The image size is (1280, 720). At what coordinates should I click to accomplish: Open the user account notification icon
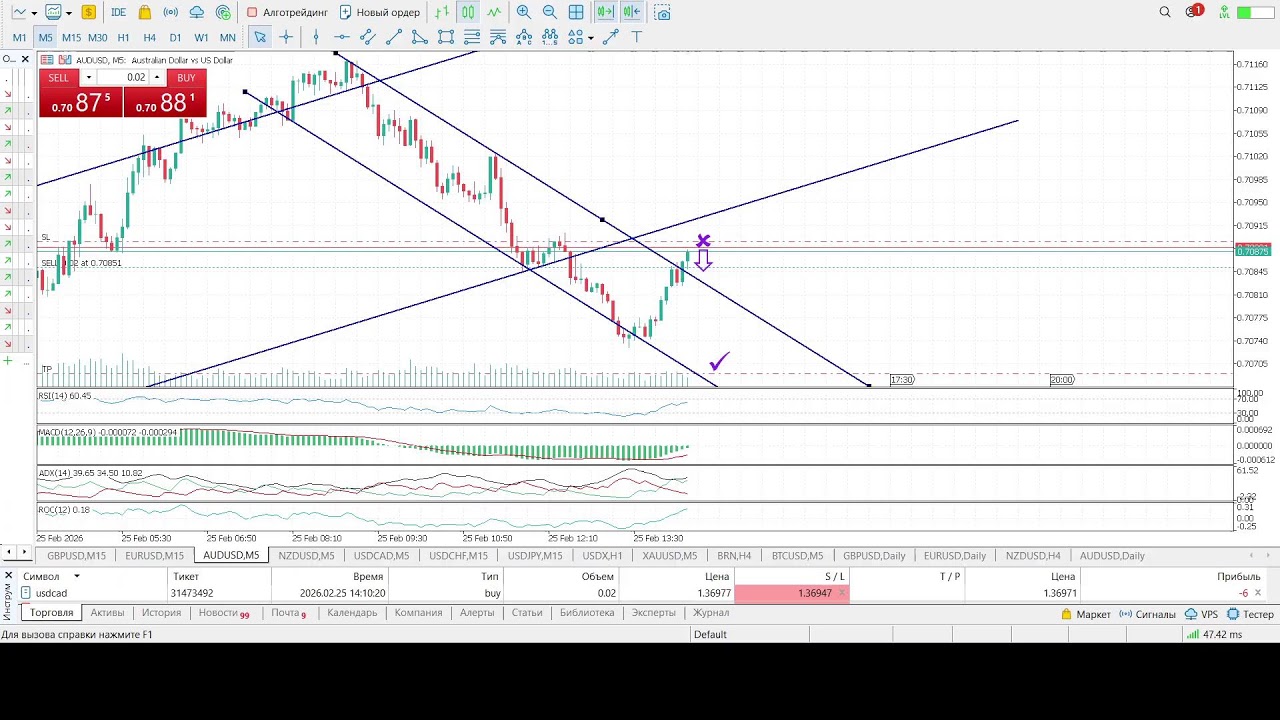tap(1193, 12)
